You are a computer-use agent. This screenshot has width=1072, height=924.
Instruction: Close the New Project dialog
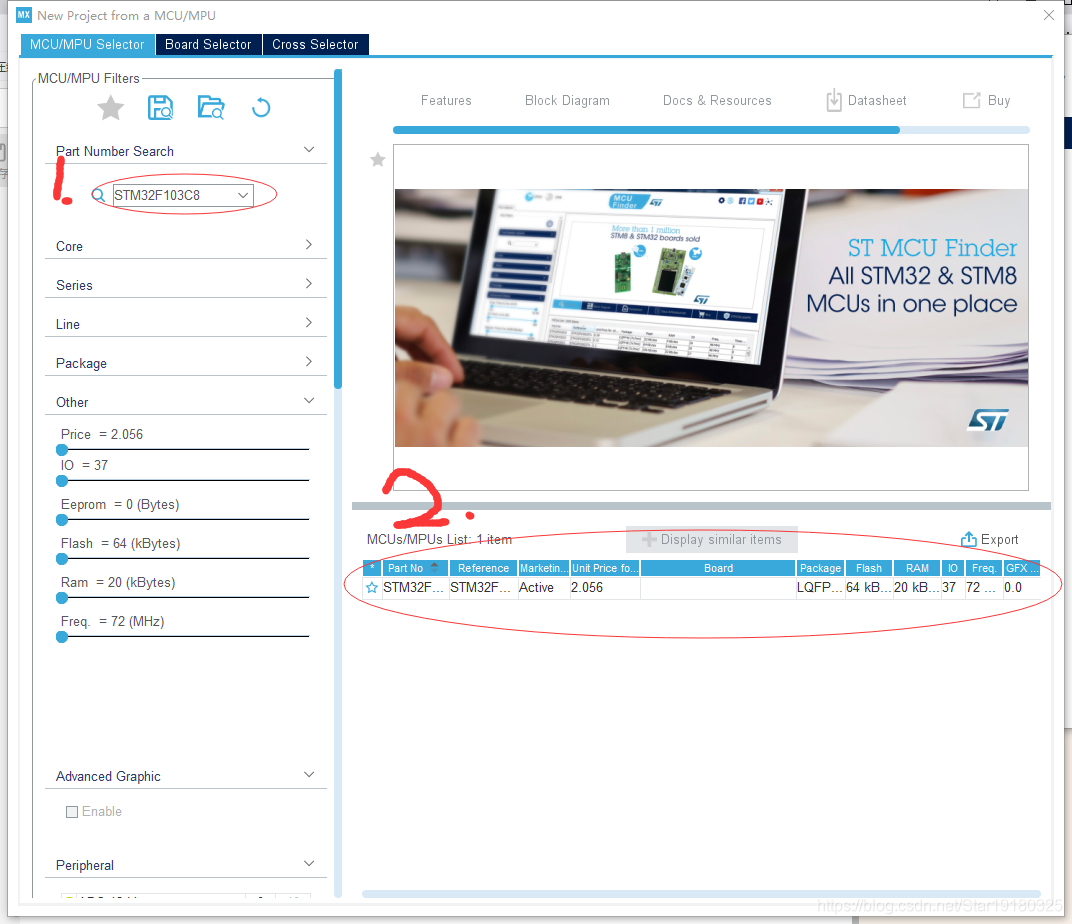click(1048, 15)
